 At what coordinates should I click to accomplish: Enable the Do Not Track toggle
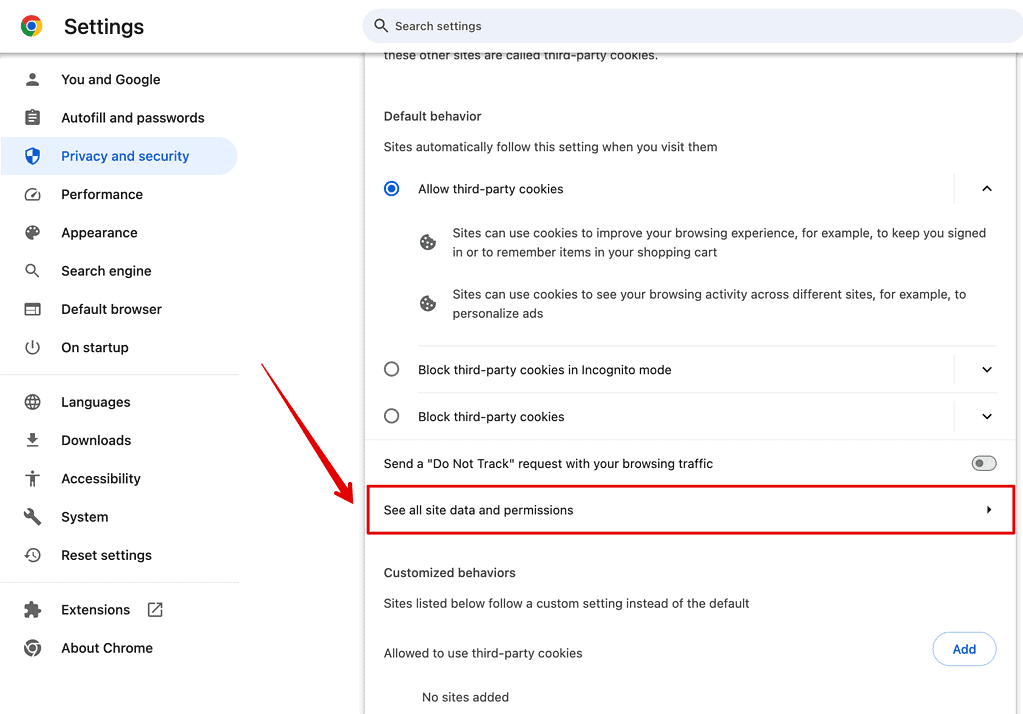[x=983, y=462]
